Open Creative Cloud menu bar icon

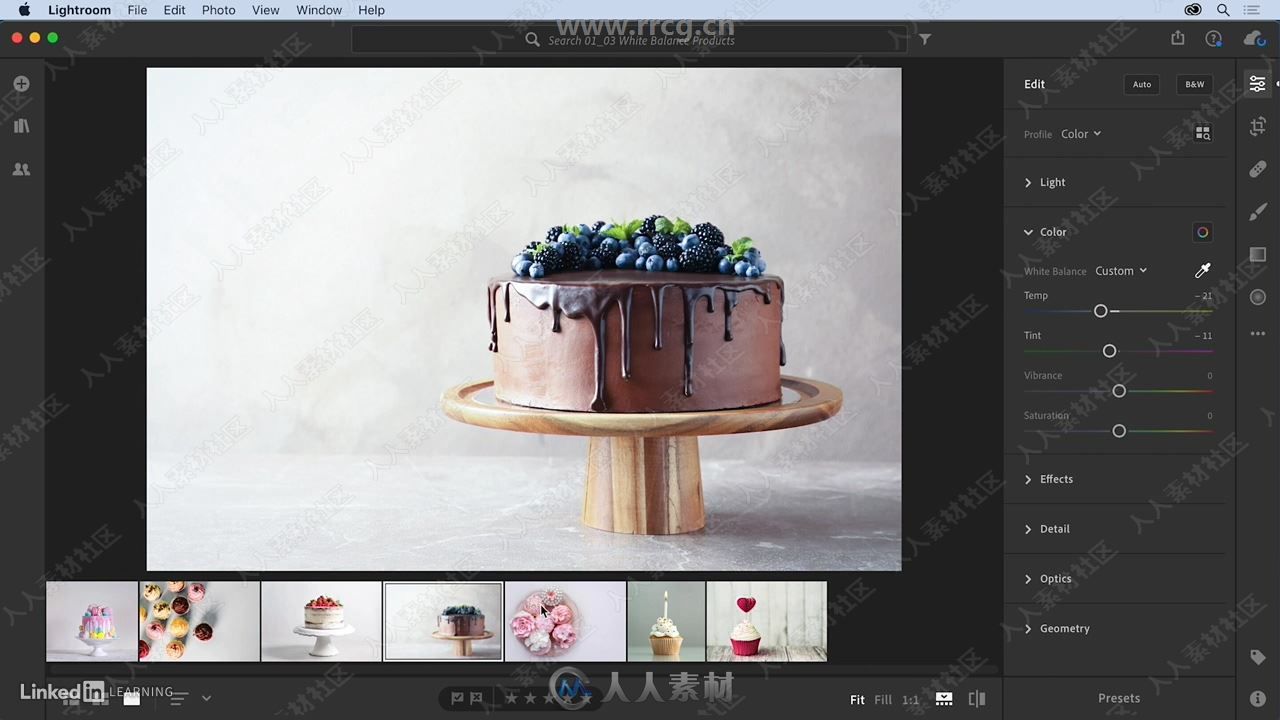1193,10
